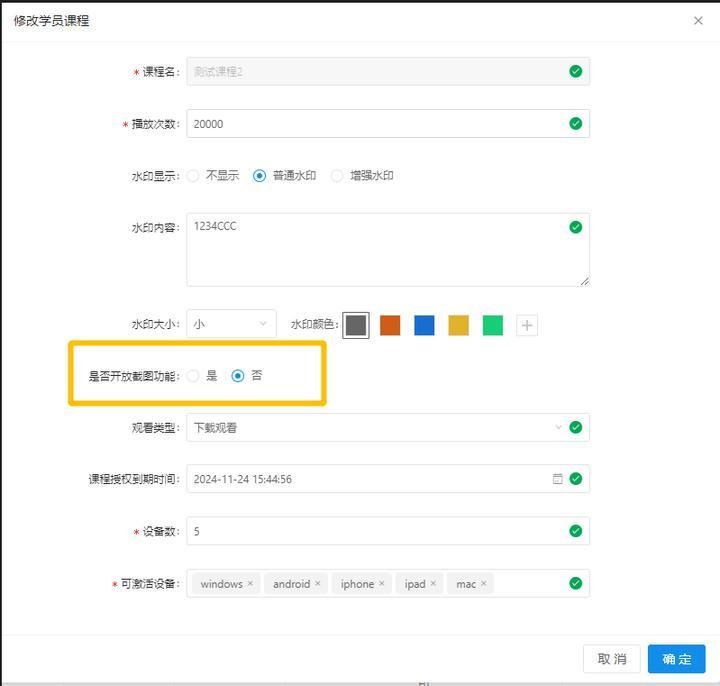The image size is (720, 686).
Task: Select the 不显示 watermark option
Action: pyautogui.click(x=193, y=176)
